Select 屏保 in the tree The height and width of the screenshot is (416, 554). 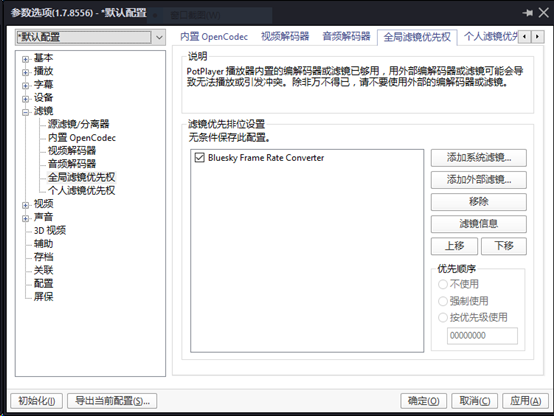click(x=43, y=297)
